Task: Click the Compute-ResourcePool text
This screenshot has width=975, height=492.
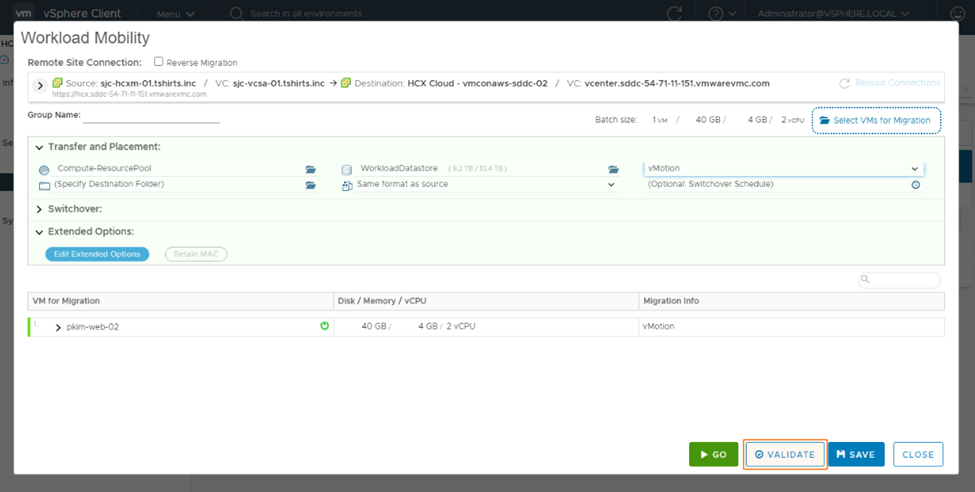Action: click(104, 169)
